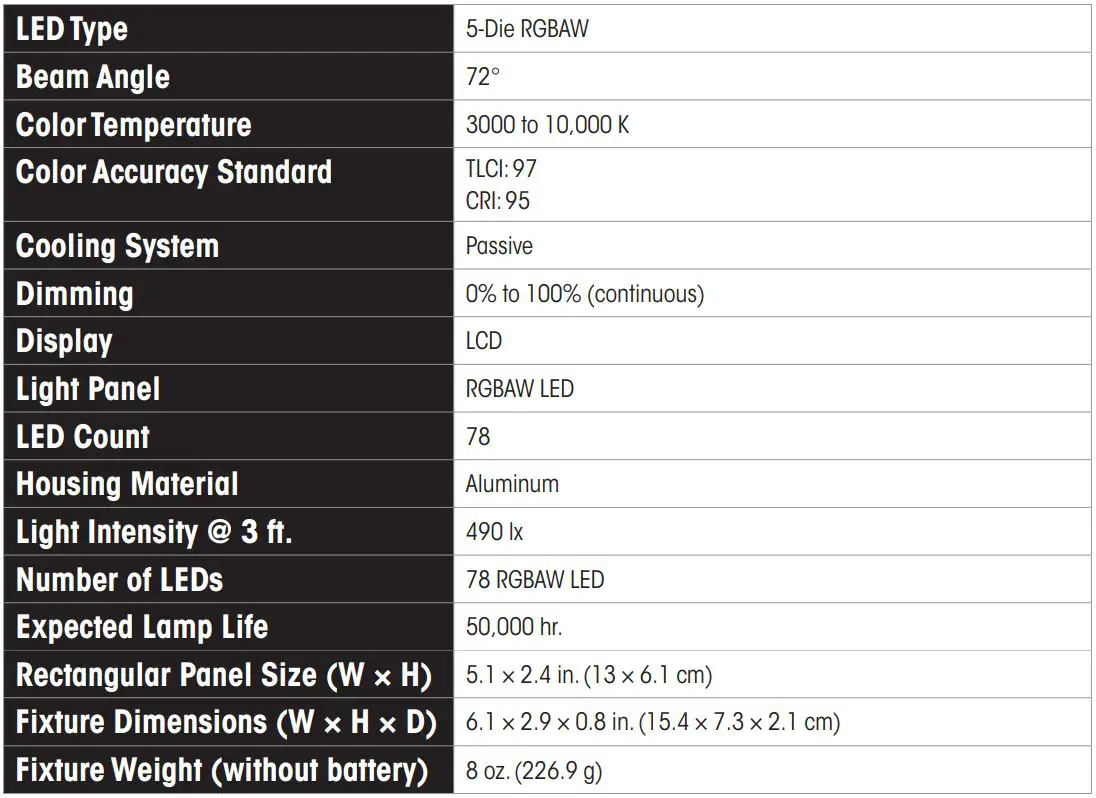Select the Passive cooling value

[499, 246]
